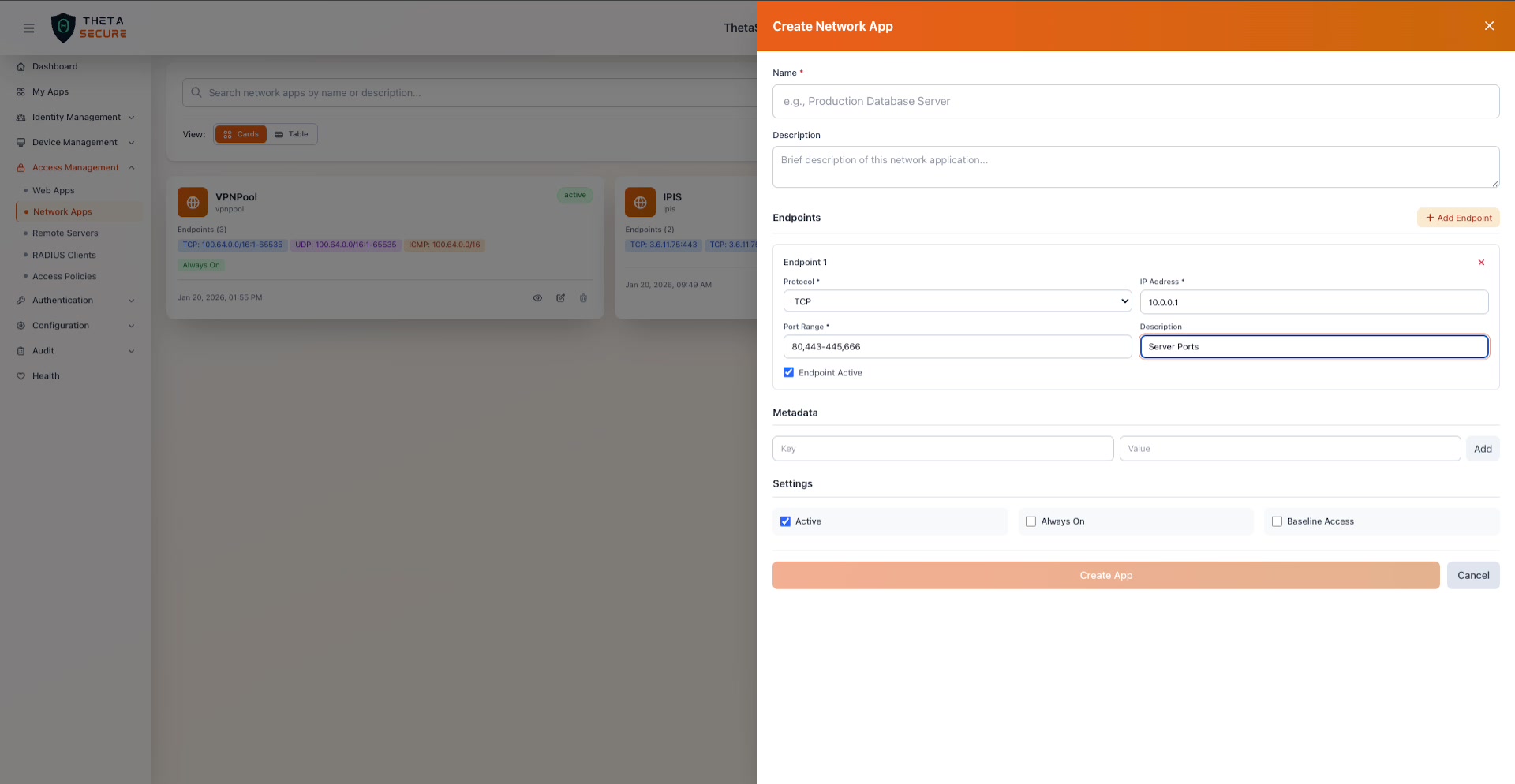Delete VPNPool using the trash icon
This screenshot has height=784, width=1515.
point(583,297)
